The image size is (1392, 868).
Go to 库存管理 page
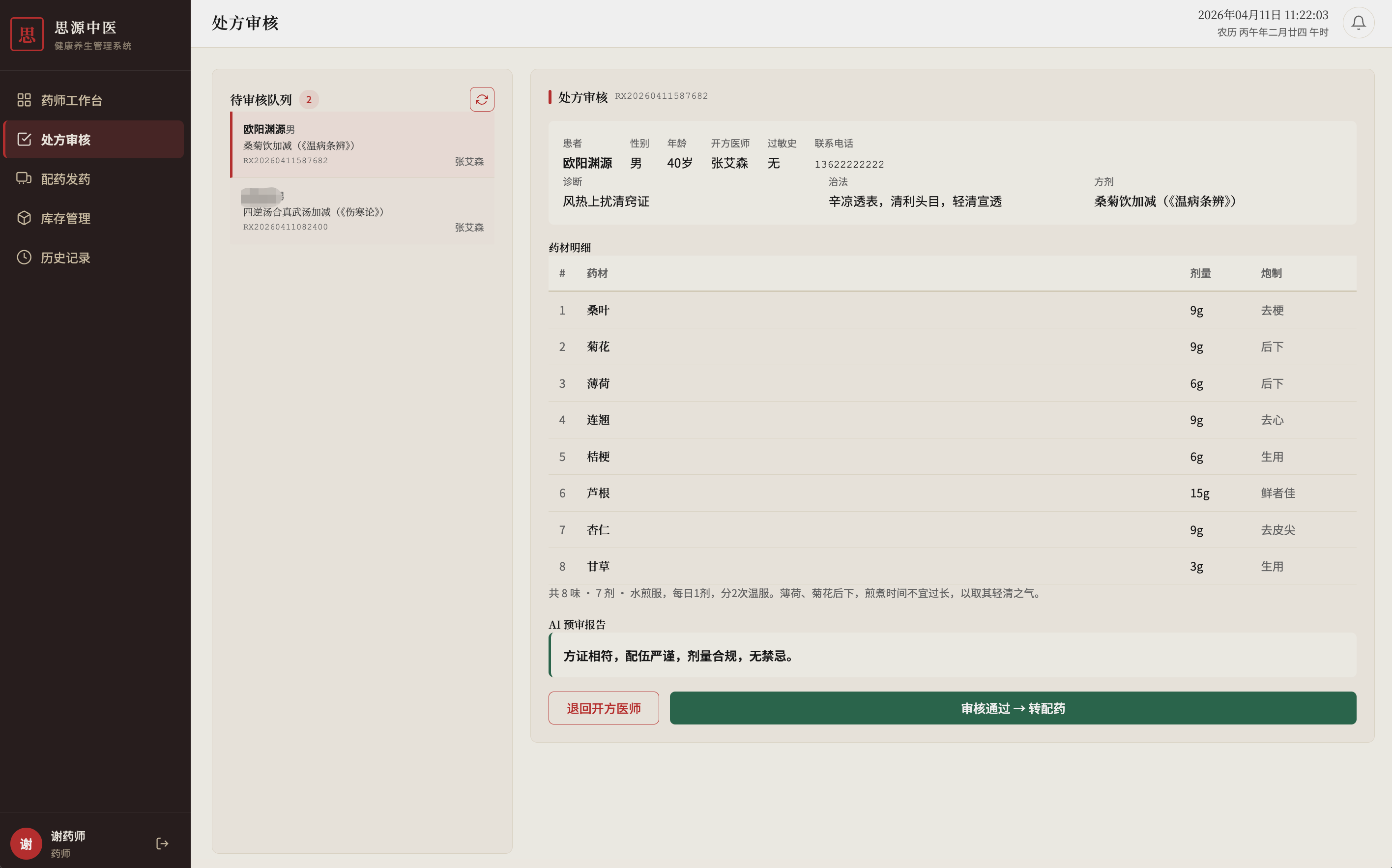tap(65, 218)
